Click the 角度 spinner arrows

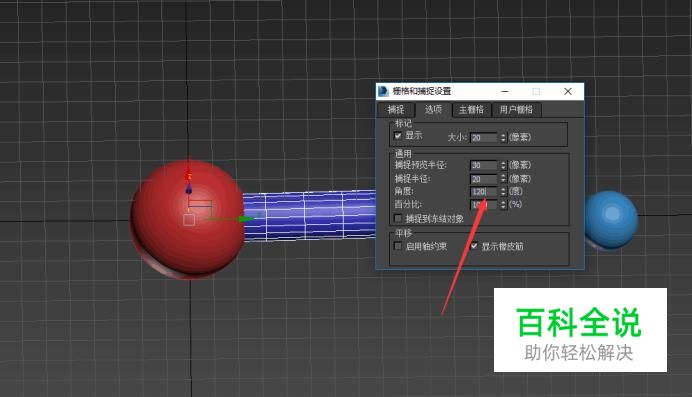click(x=503, y=192)
